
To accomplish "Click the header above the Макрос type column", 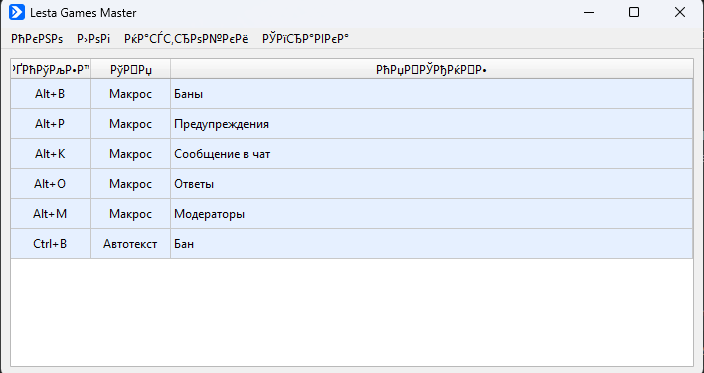I will [131, 70].
